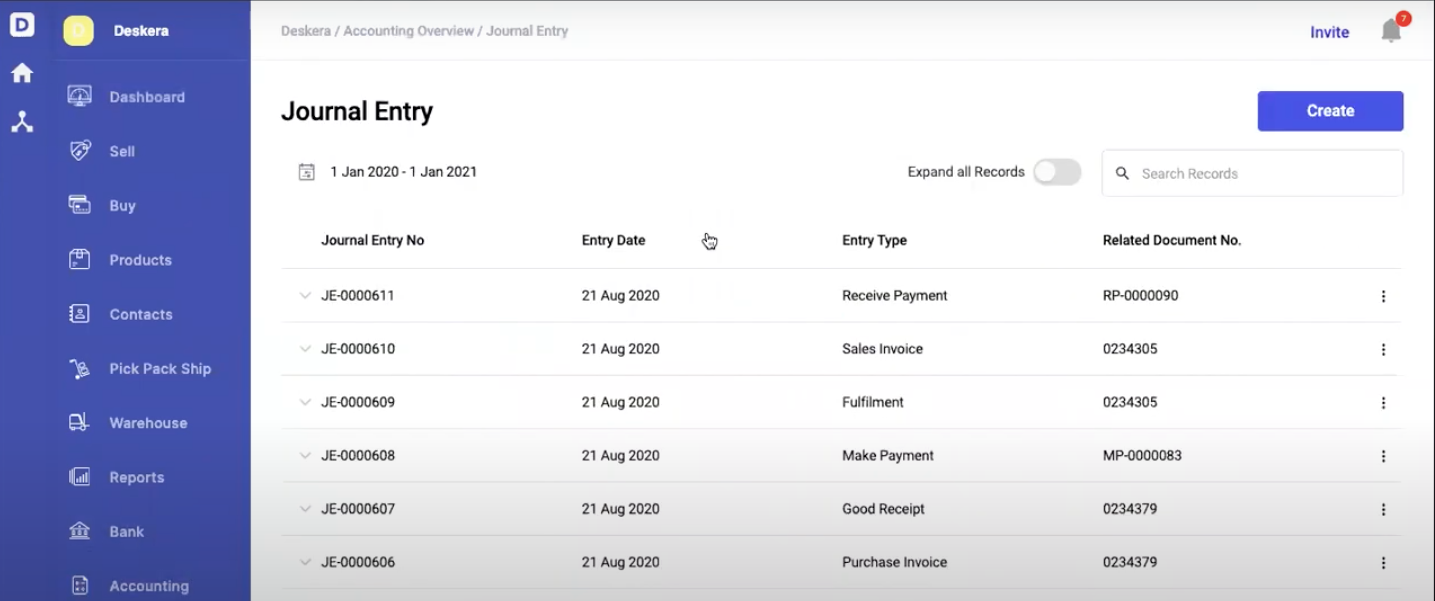Viewport: 1435px width, 601px height.
Task: Expand journal entry JE-0000609 row
Action: (305, 402)
